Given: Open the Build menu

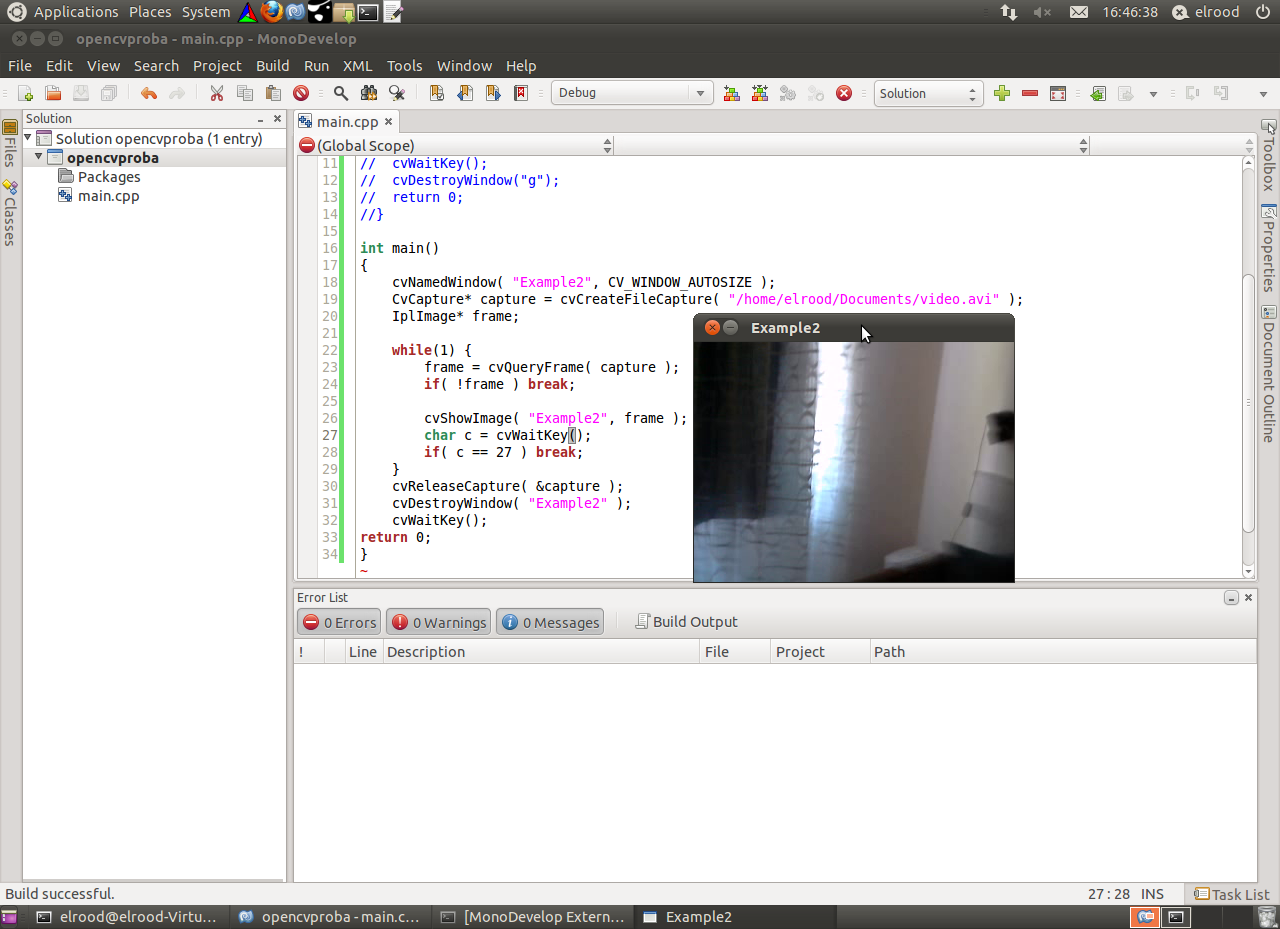Looking at the screenshot, I should tap(272, 66).
